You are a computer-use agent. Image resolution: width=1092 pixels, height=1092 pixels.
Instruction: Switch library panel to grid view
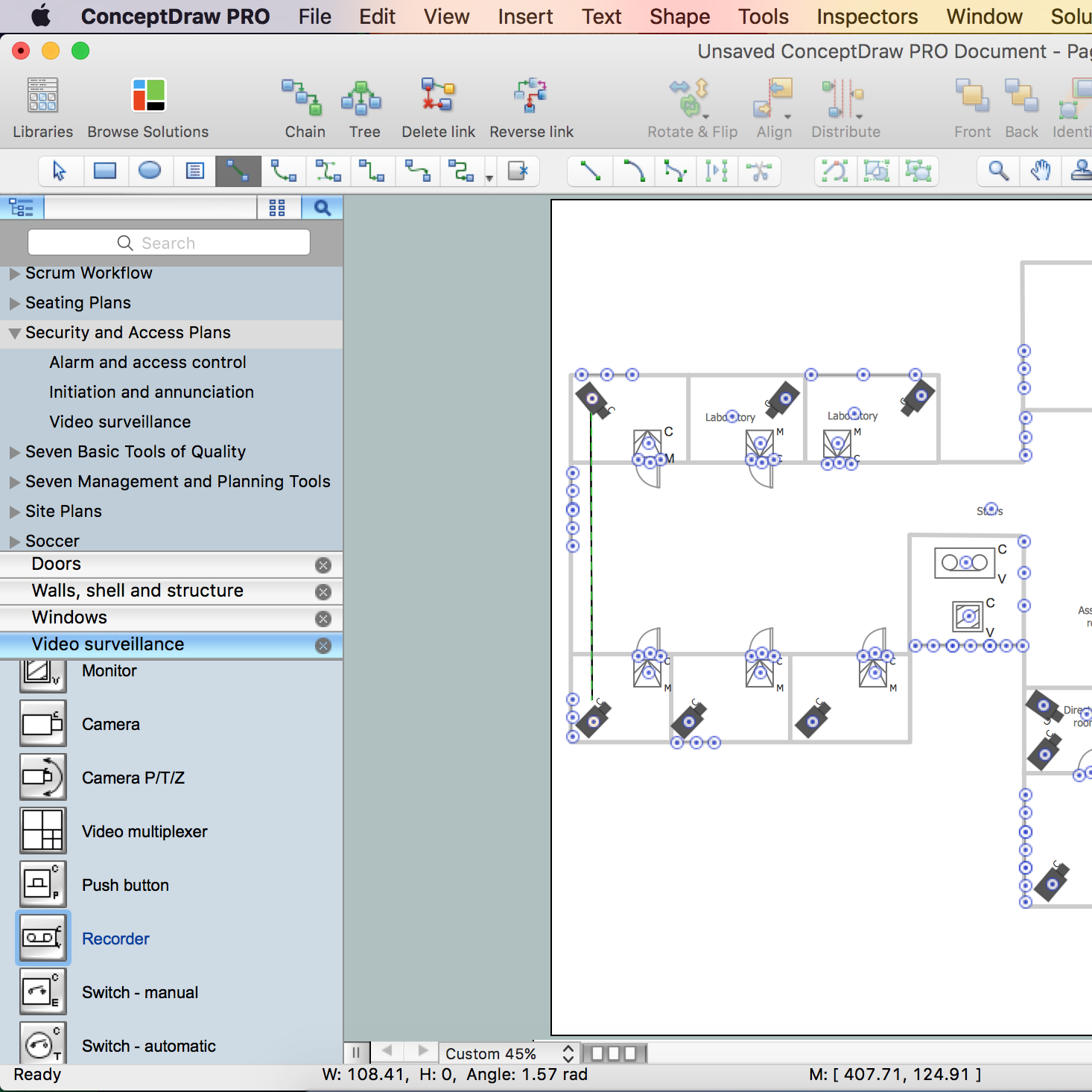coord(277,208)
